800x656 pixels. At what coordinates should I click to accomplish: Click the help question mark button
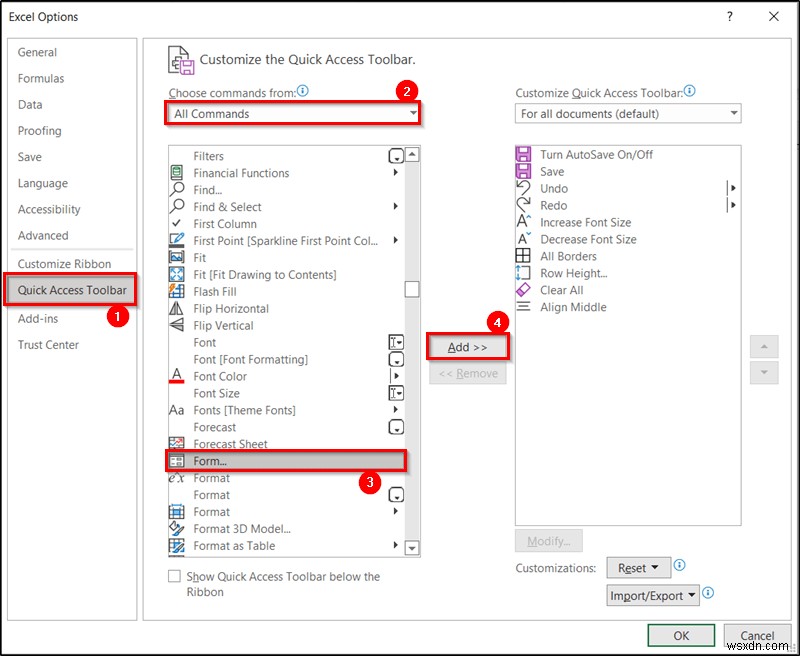[730, 17]
